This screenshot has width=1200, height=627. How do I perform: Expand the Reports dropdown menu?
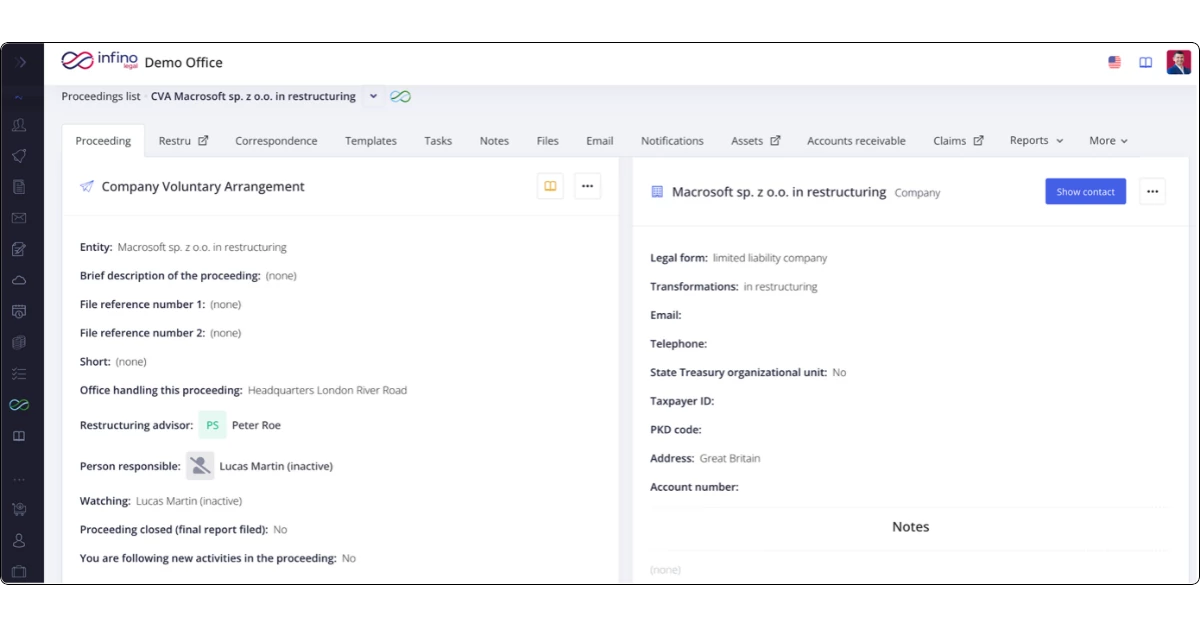pyautogui.click(x=1036, y=141)
